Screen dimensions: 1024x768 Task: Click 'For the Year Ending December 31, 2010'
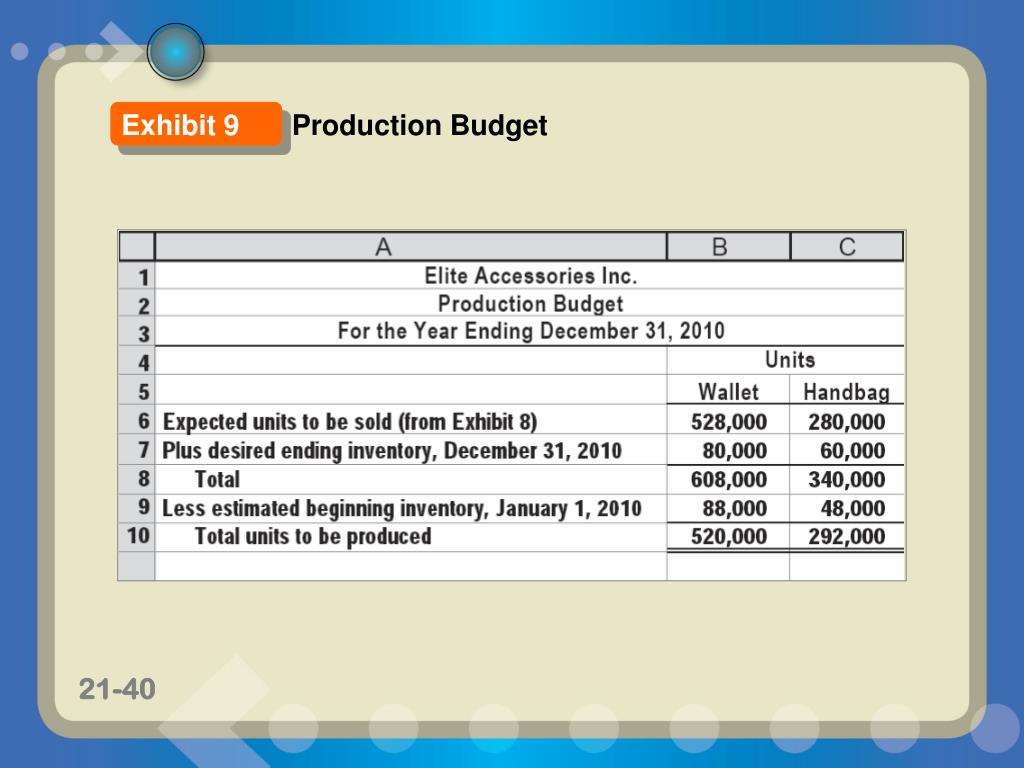[530, 331]
